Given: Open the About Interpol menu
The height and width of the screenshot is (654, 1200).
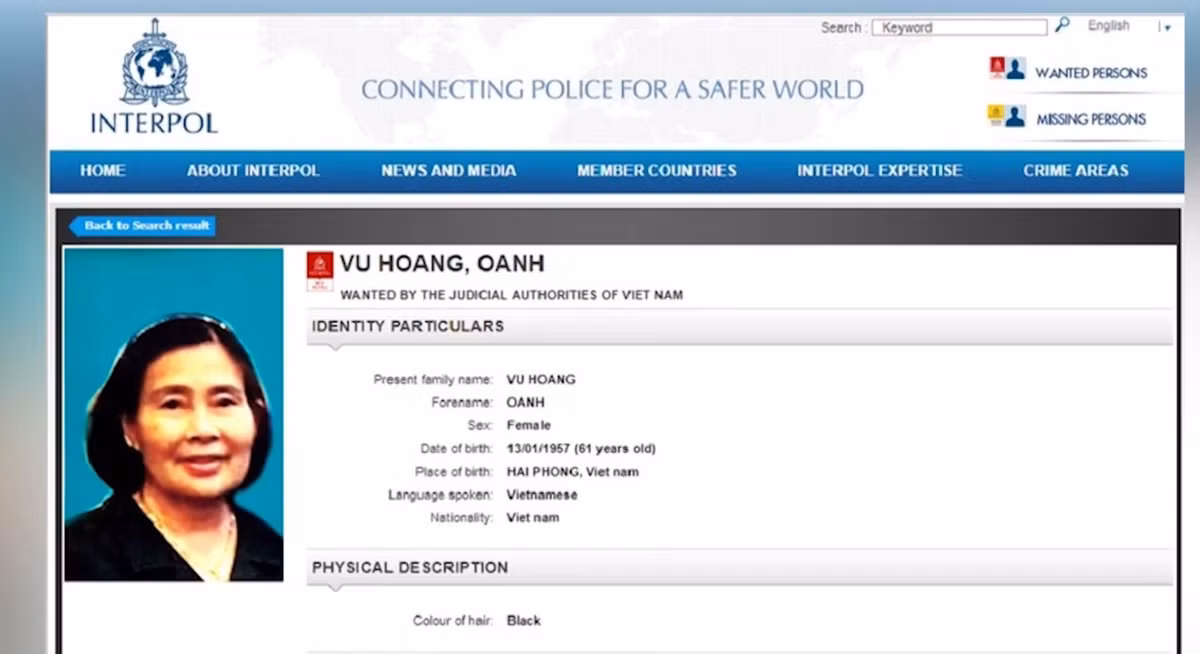Looking at the screenshot, I should (x=253, y=171).
